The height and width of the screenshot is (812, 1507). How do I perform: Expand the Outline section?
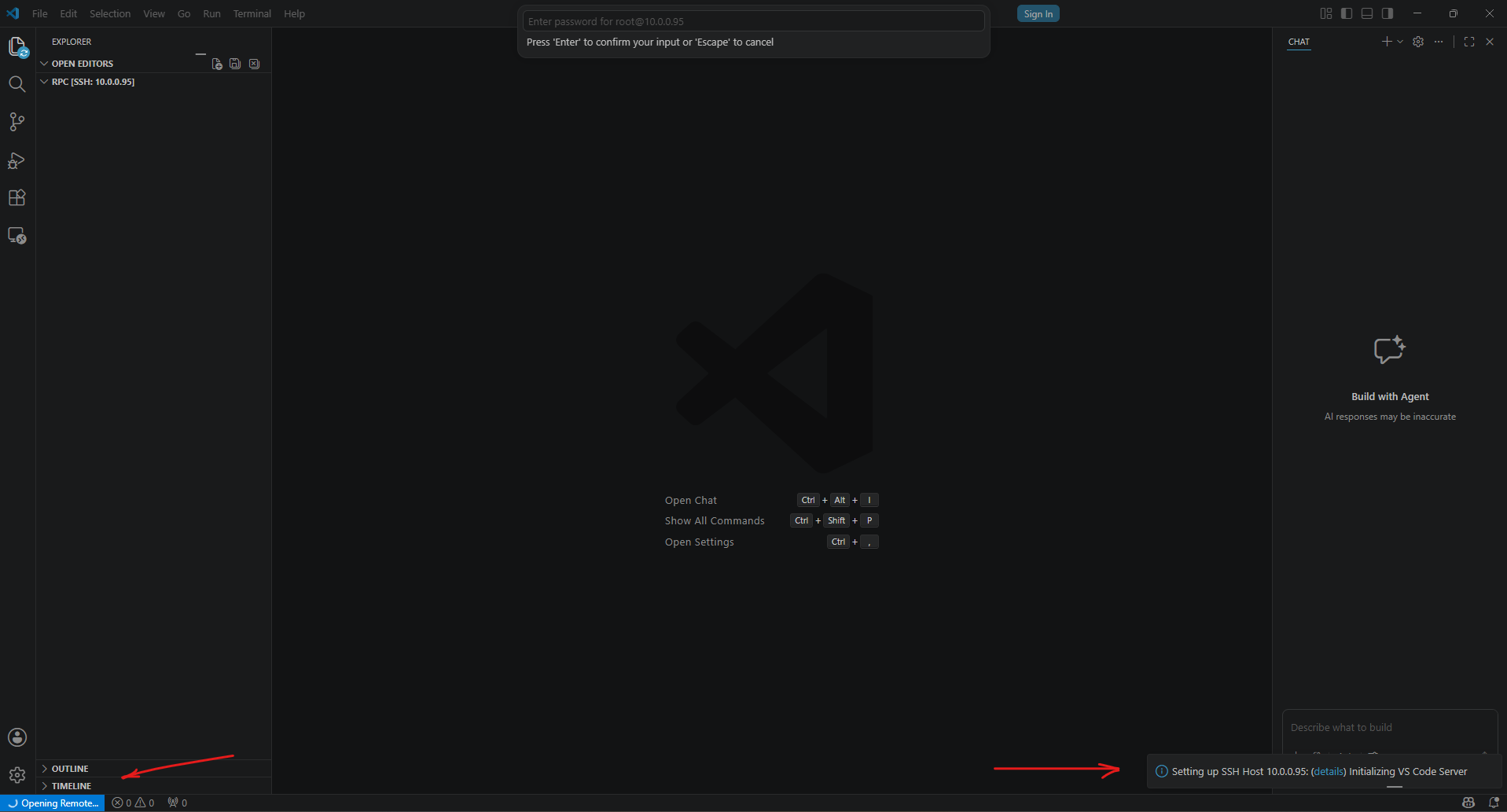[45, 769]
